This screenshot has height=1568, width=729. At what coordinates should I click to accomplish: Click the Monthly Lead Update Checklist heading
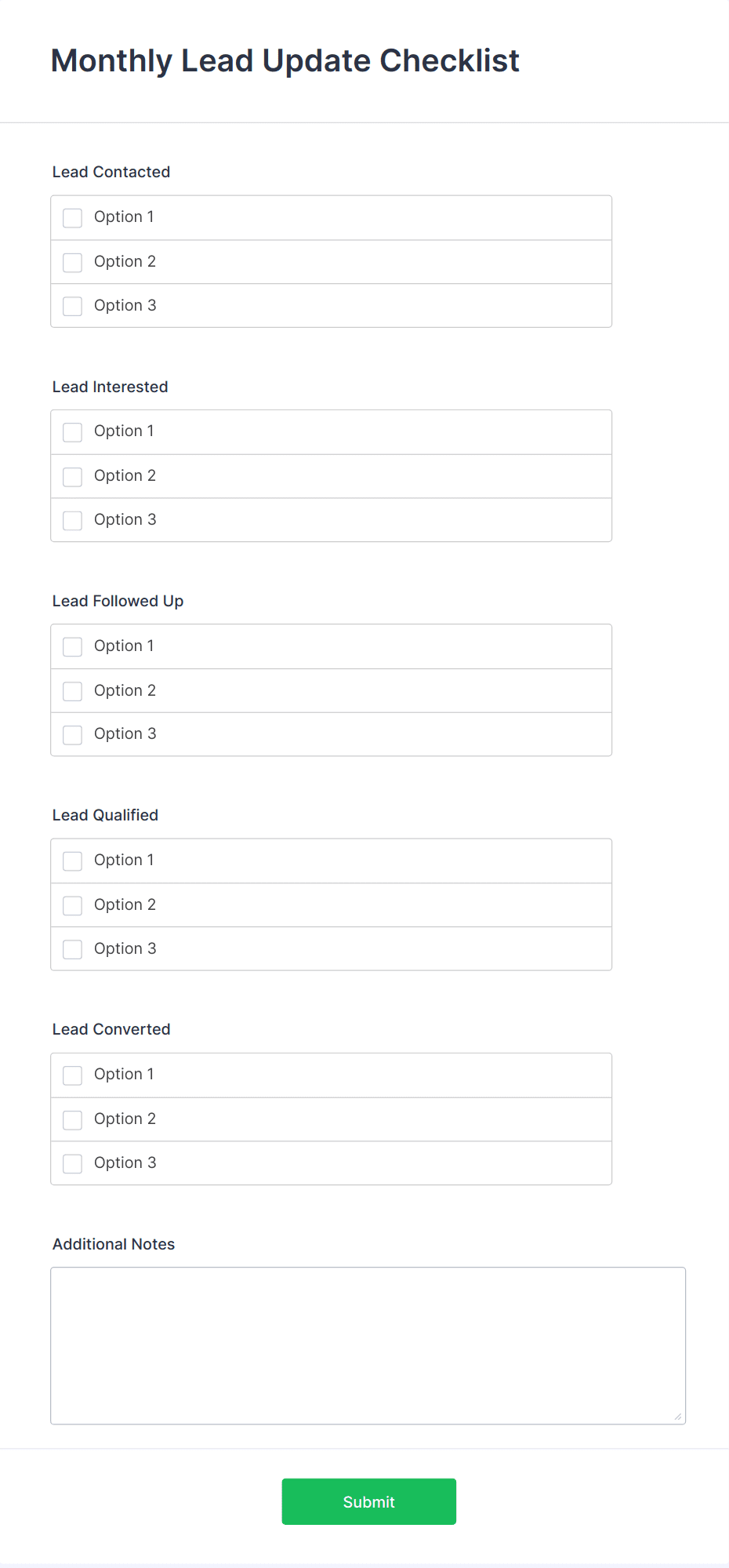(x=285, y=61)
